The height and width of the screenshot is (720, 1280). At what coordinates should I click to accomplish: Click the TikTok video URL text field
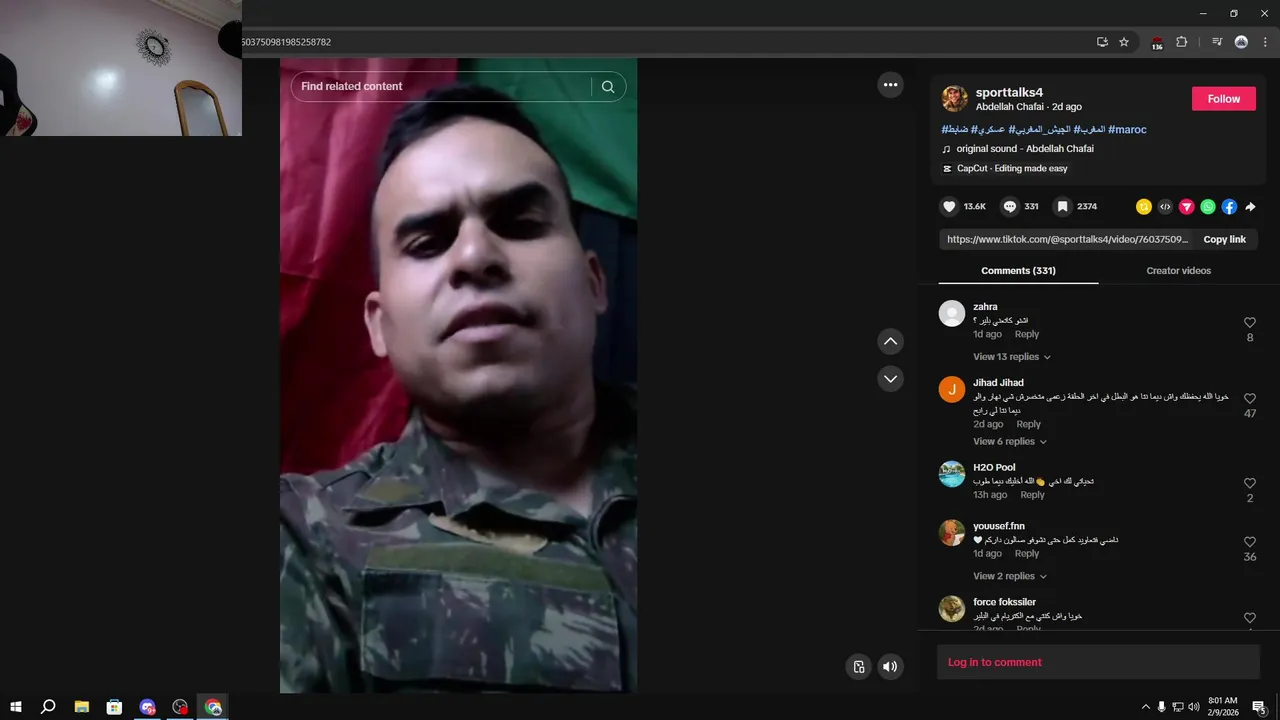1067,240
